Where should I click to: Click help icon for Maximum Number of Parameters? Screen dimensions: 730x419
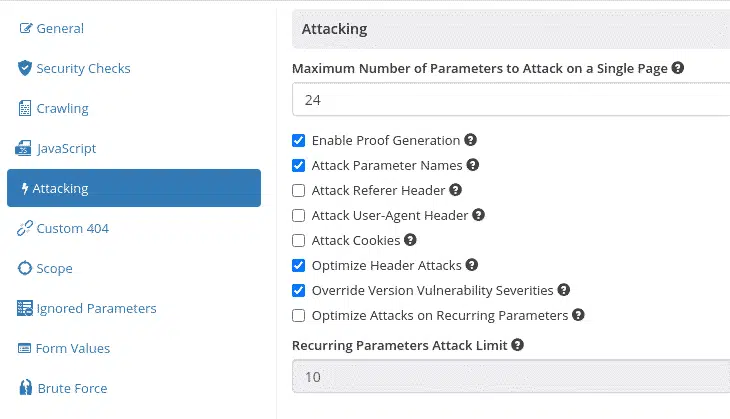pos(678,68)
